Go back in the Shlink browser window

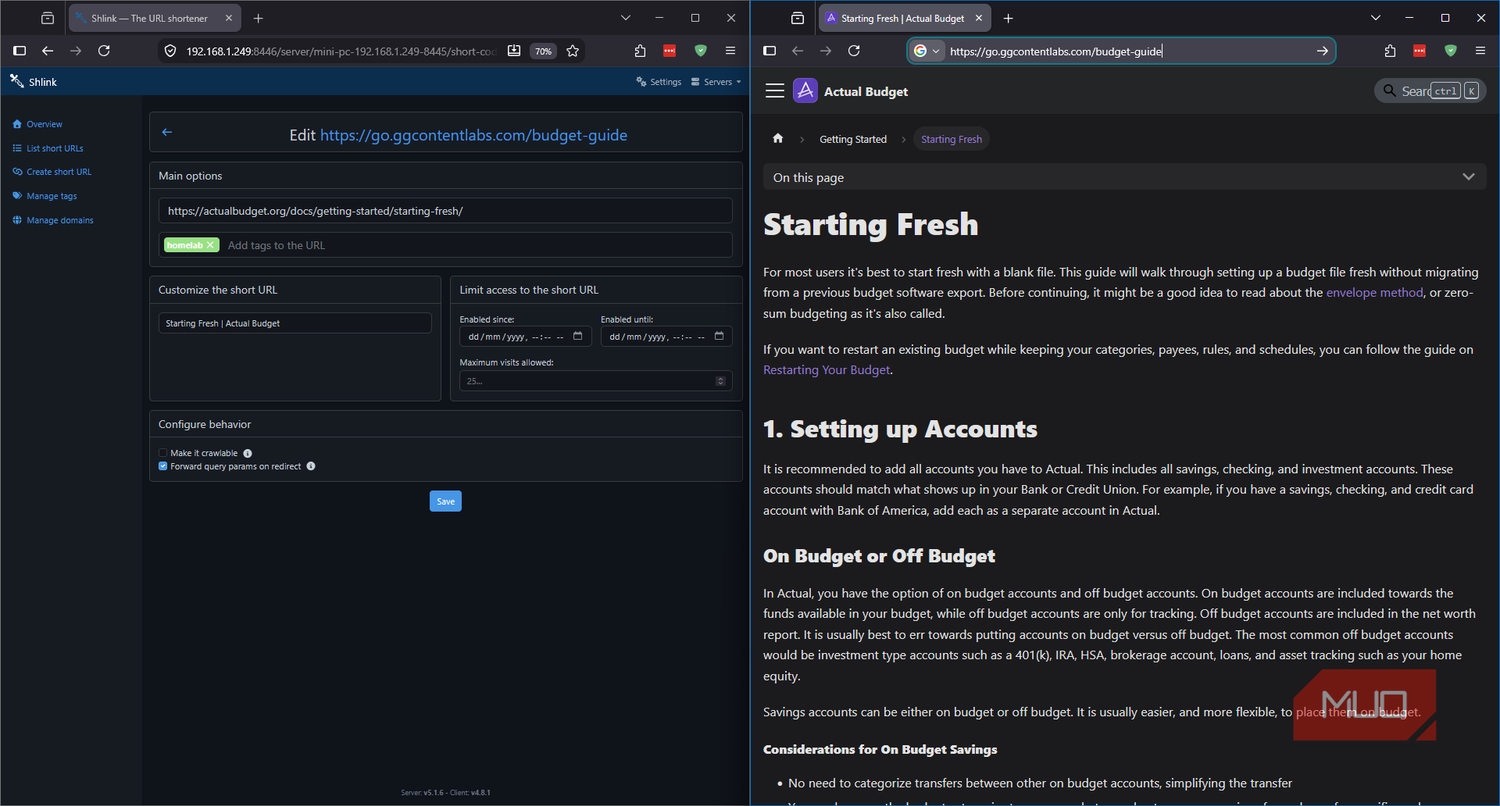(x=47, y=51)
